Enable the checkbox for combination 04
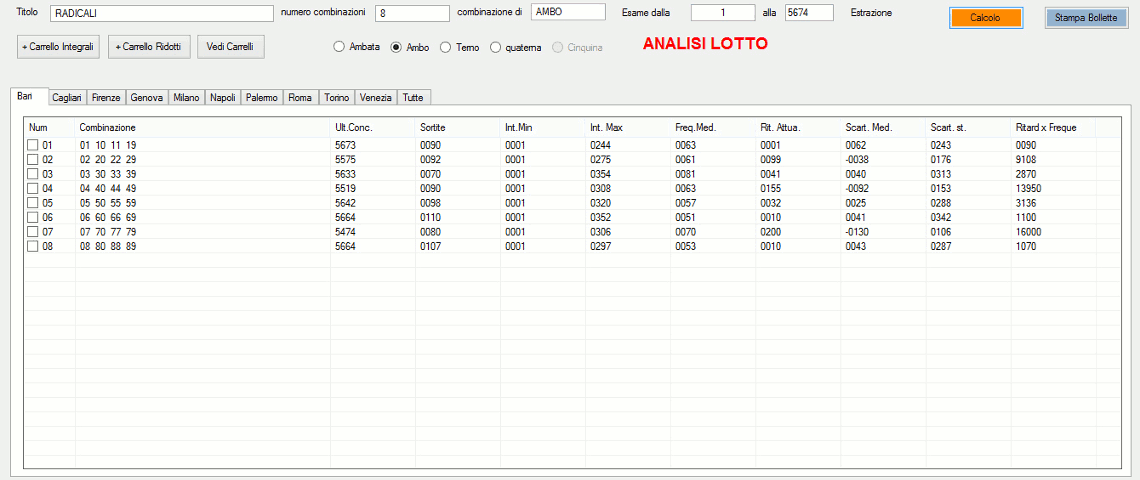 click(33, 188)
